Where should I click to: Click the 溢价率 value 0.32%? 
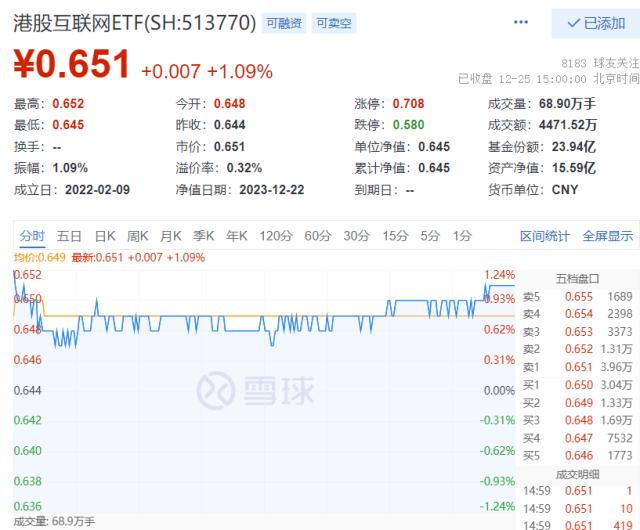pos(244,168)
